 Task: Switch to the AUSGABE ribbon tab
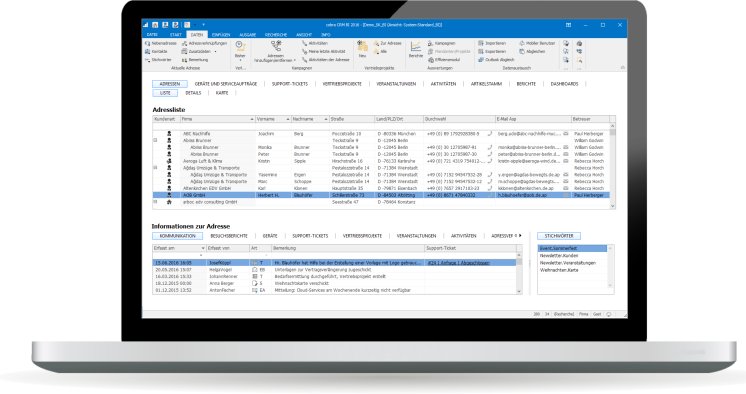click(x=247, y=35)
